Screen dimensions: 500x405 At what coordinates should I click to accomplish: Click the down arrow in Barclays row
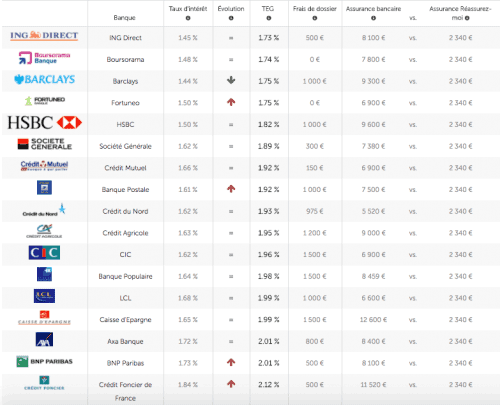click(231, 80)
